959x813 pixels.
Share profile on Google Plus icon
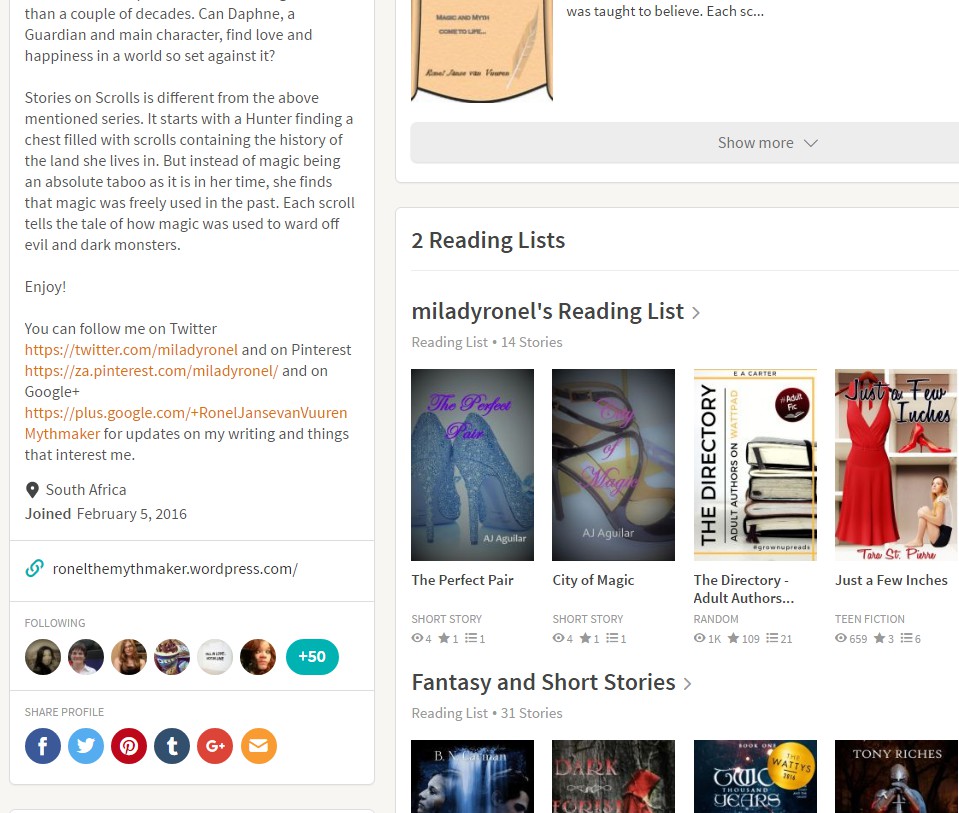pyautogui.click(x=215, y=746)
